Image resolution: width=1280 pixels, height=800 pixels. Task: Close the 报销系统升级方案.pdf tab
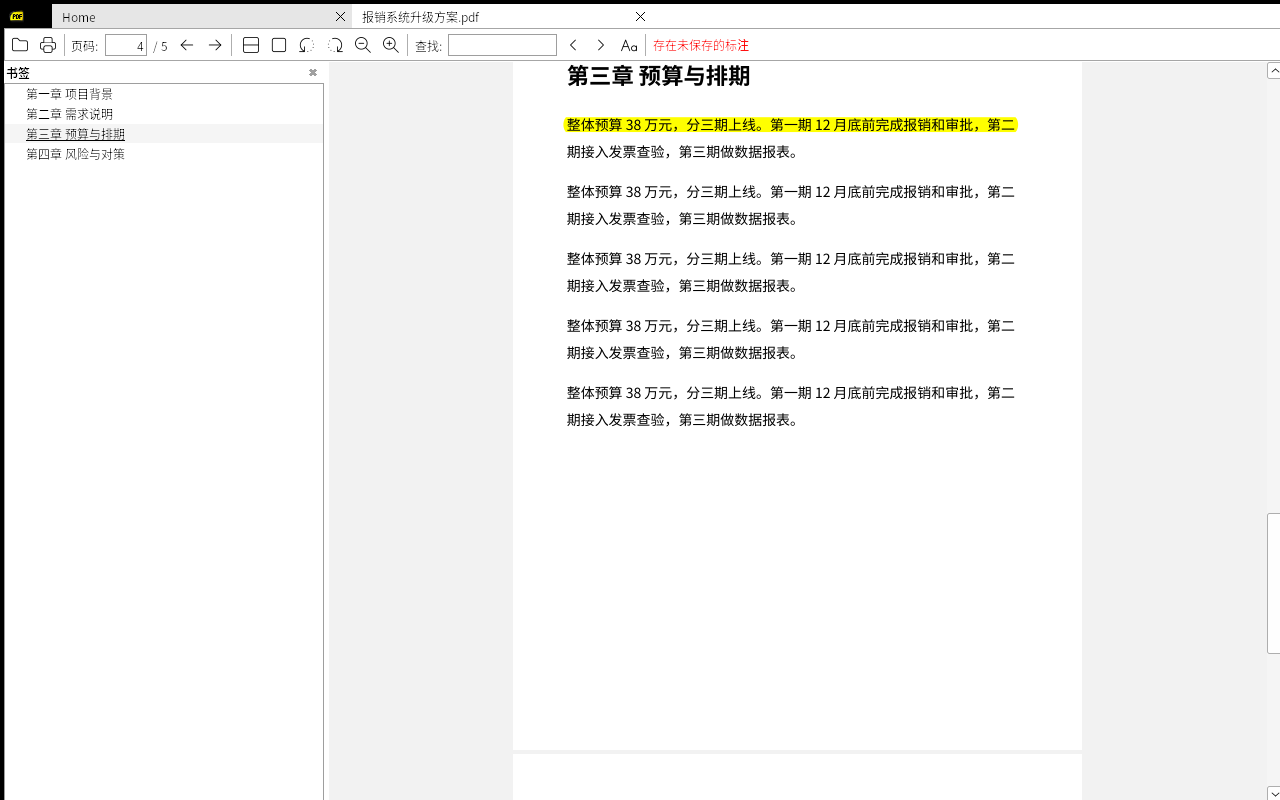pyautogui.click(x=641, y=16)
